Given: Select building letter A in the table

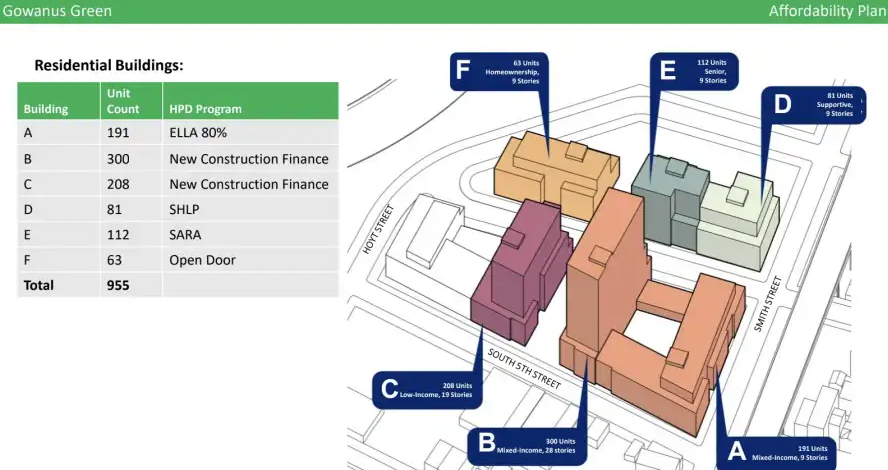Looking at the screenshot, I should [28, 133].
